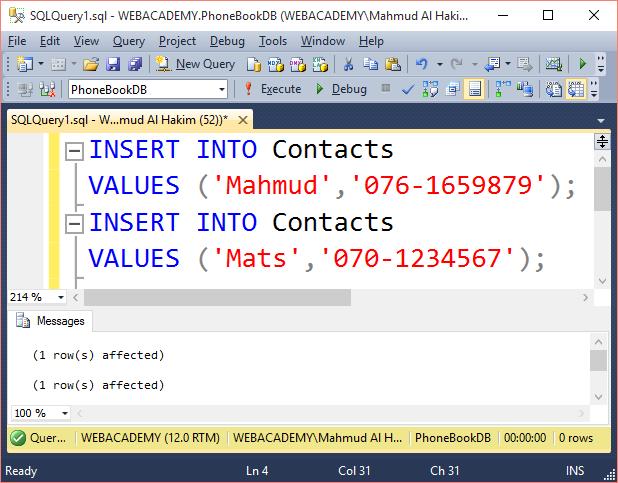Image resolution: width=618 pixels, height=483 pixels.
Task: Click the Activity Monitor icon
Action: [x=554, y=64]
